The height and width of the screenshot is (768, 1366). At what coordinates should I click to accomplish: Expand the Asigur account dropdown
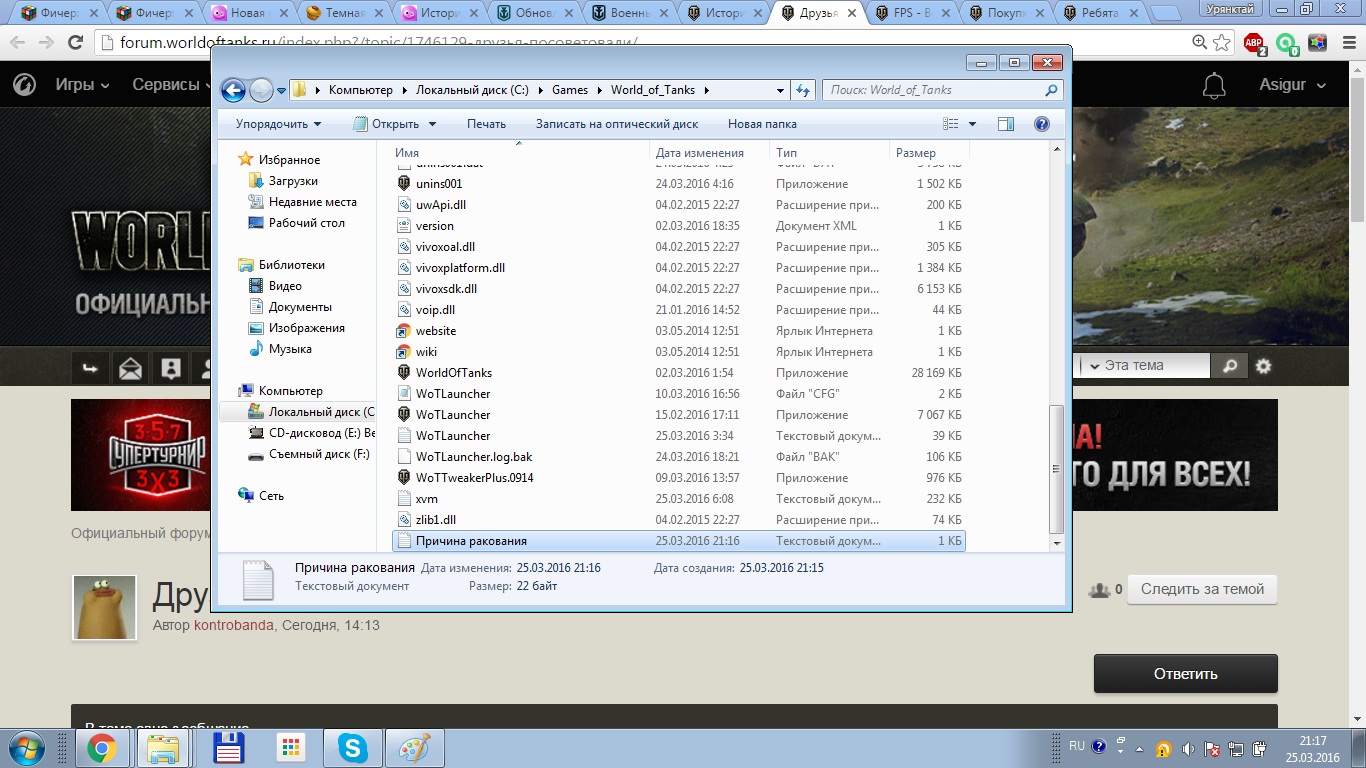[1292, 85]
